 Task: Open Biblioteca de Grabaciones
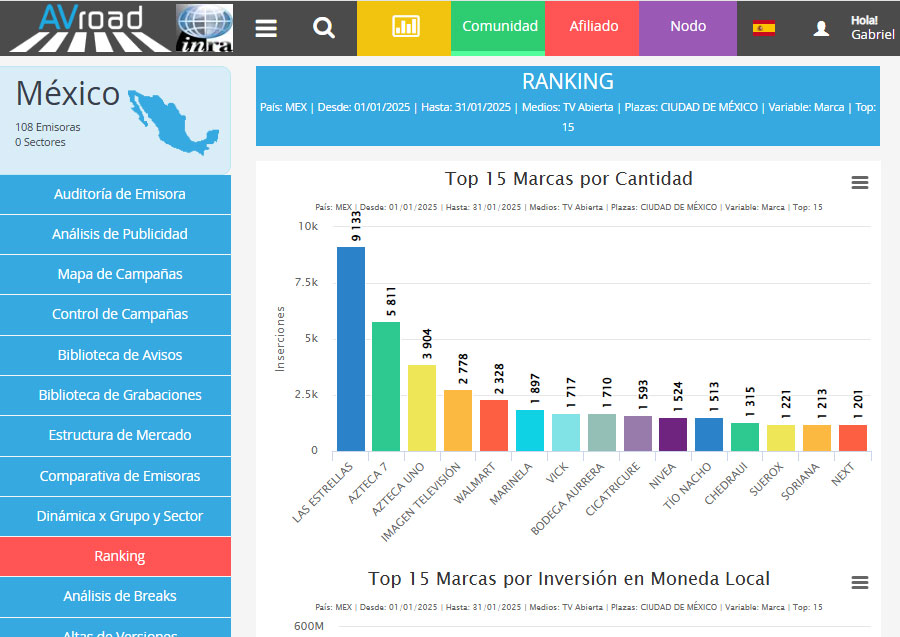115,395
